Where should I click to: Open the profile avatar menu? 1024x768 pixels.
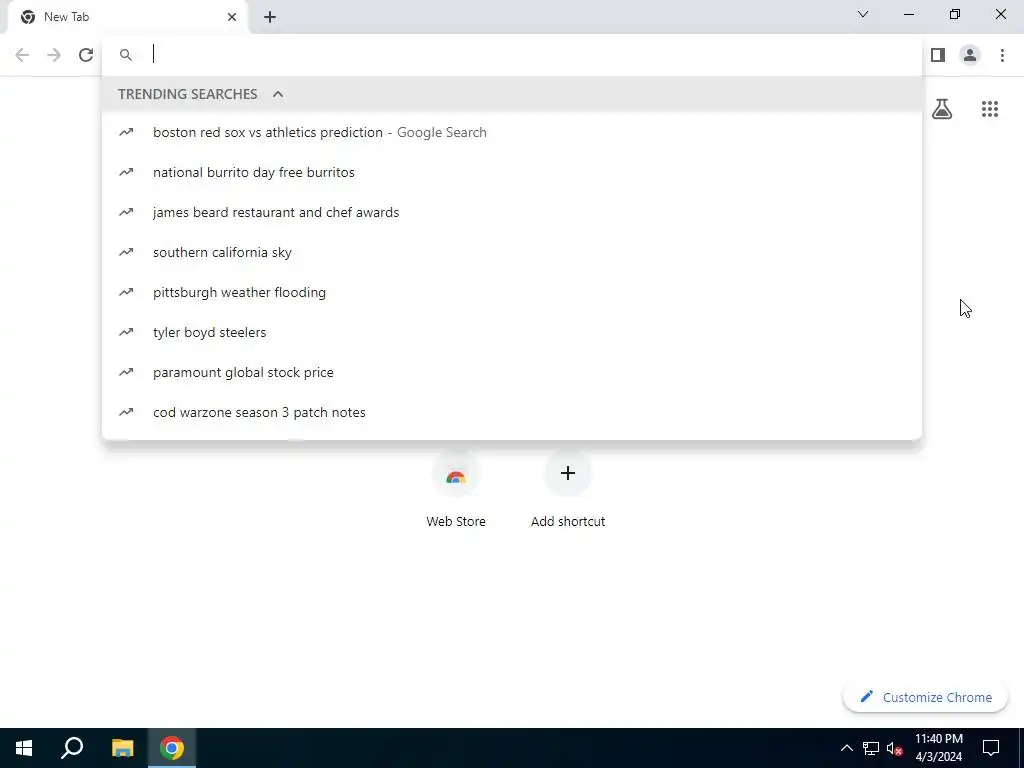tap(970, 56)
